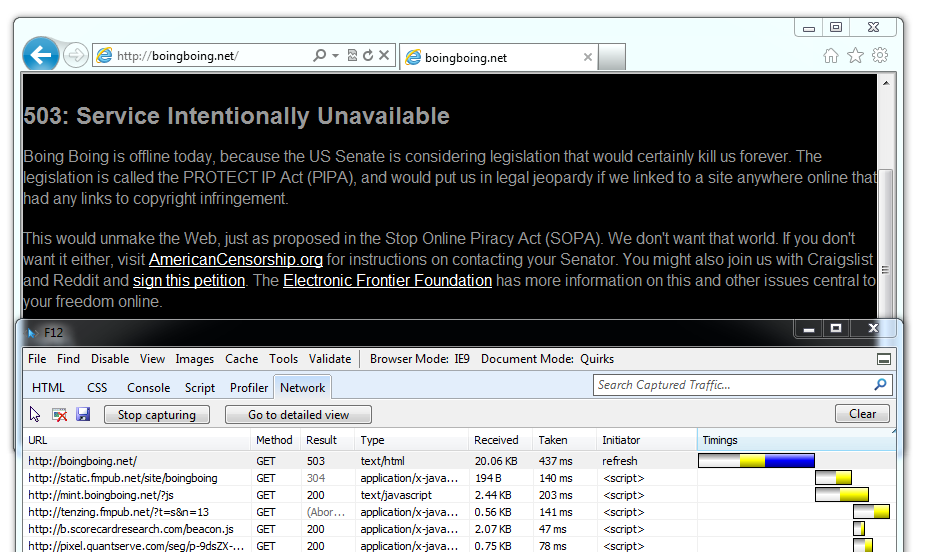Viewport: 926px width, 552px height.
Task: Click the Refresh icon in address bar
Action: click(x=368, y=56)
